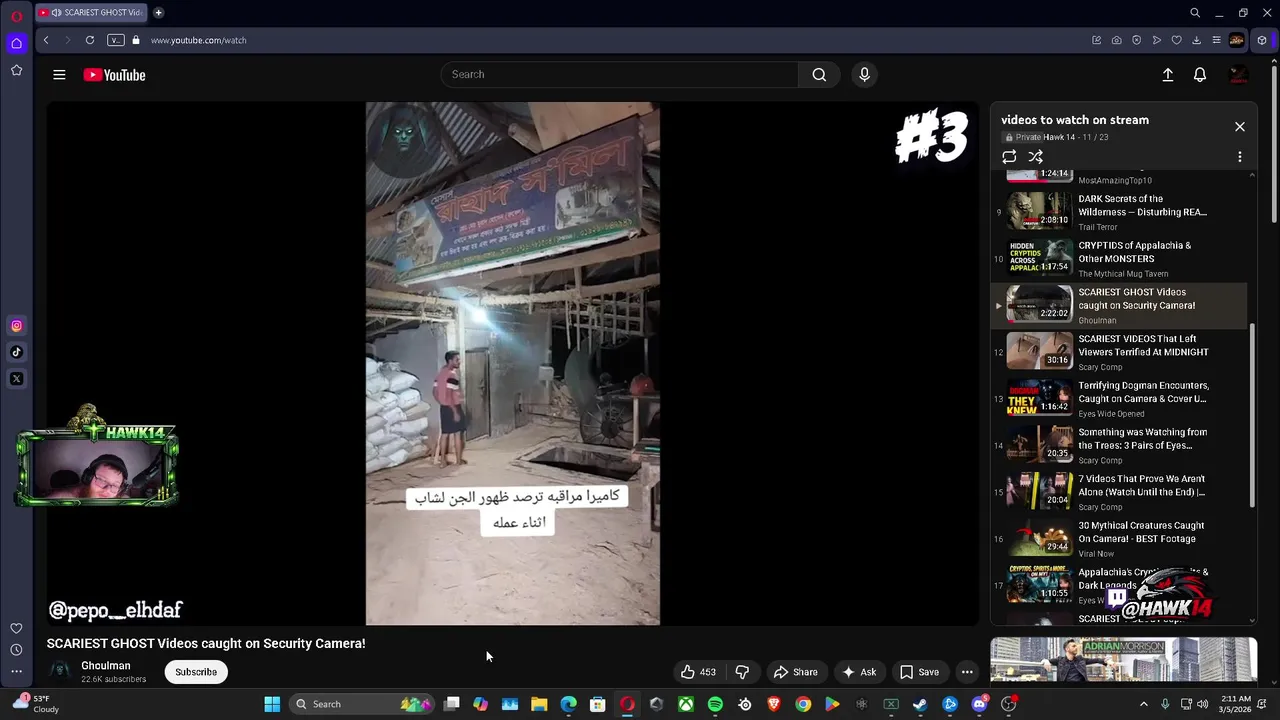Viewport: 1280px width, 720px height.
Task: Add page to bookmarks heart icon
Action: pos(1176,40)
